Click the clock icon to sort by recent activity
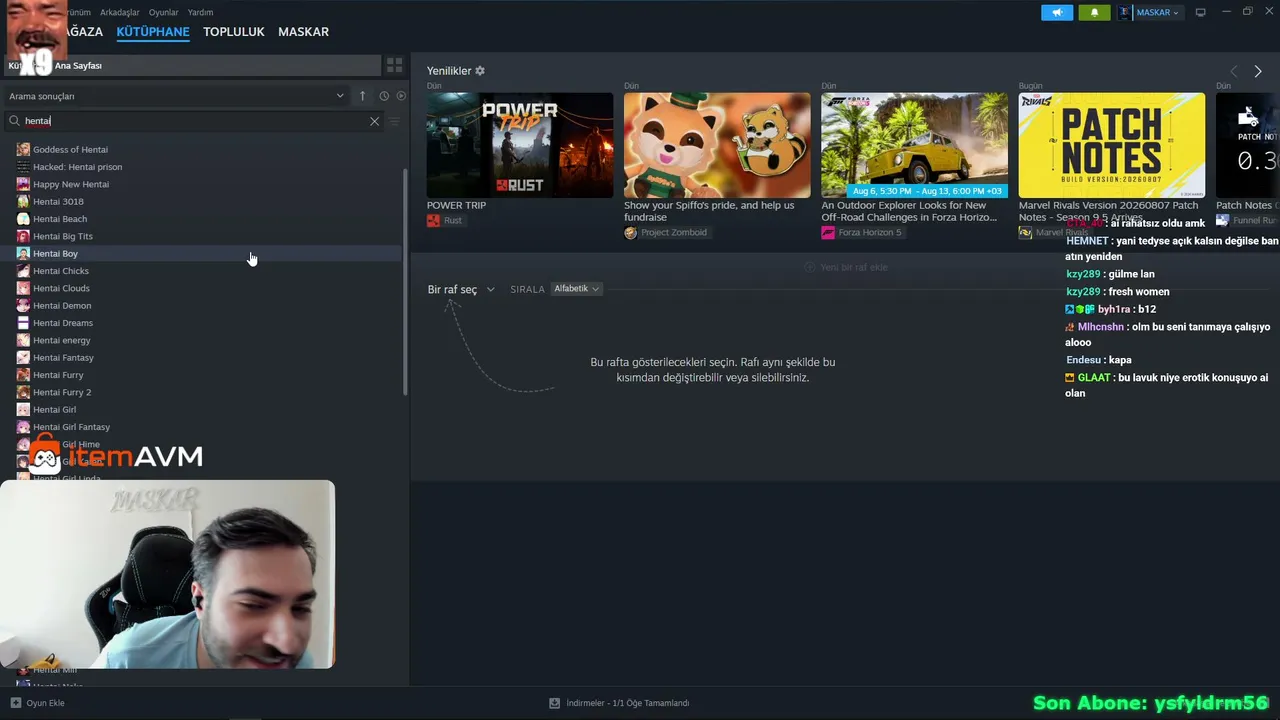The image size is (1280, 720). [384, 96]
